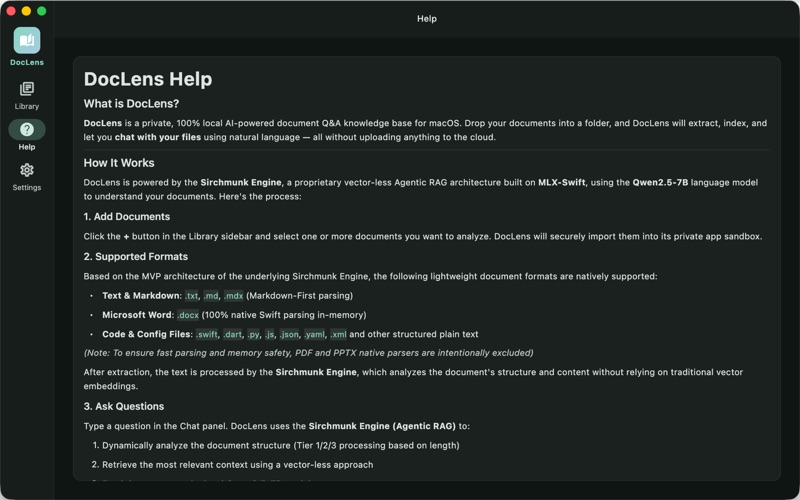Click the red close window button
The height and width of the screenshot is (500, 800).
coord(11,11)
